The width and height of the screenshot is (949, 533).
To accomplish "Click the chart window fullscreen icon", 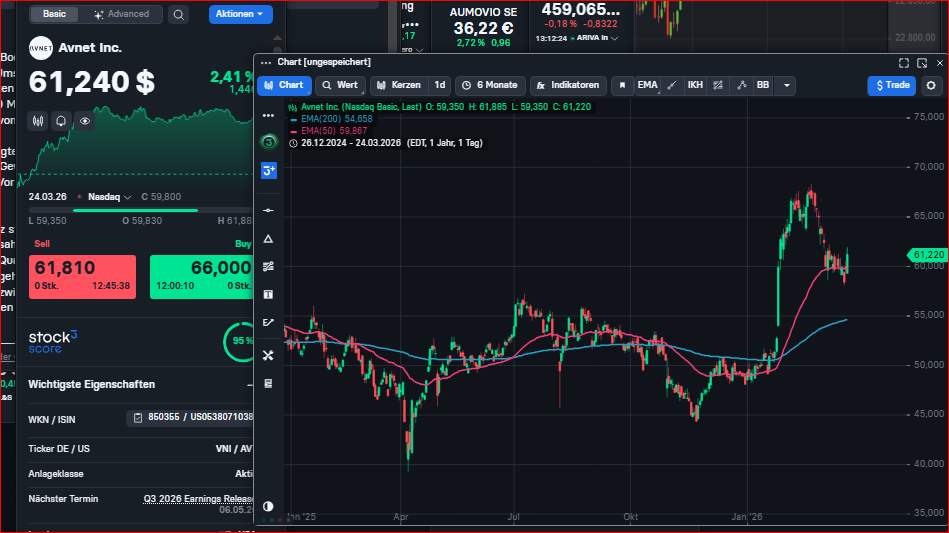I will [x=904, y=62].
